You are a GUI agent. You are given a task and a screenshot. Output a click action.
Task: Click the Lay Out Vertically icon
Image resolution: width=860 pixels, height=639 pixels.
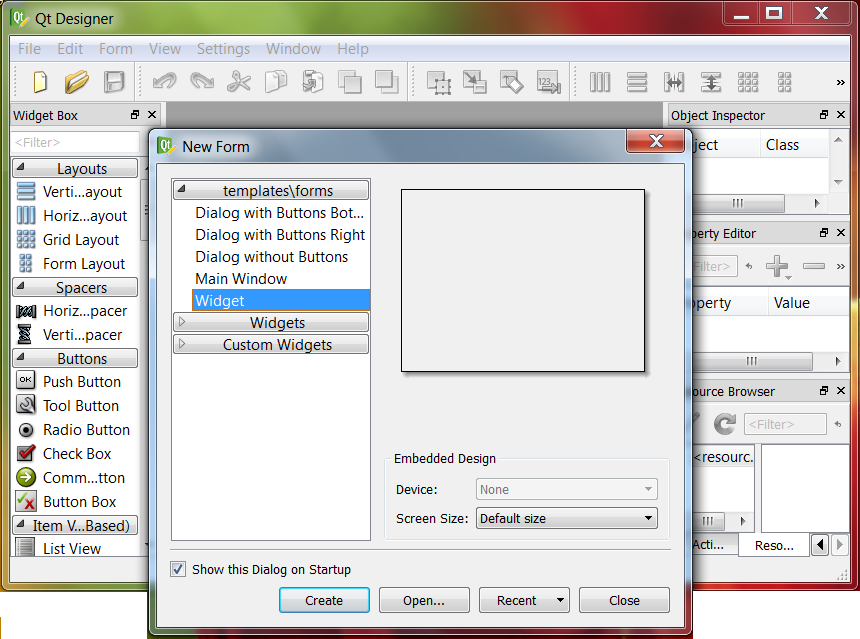tap(637, 82)
